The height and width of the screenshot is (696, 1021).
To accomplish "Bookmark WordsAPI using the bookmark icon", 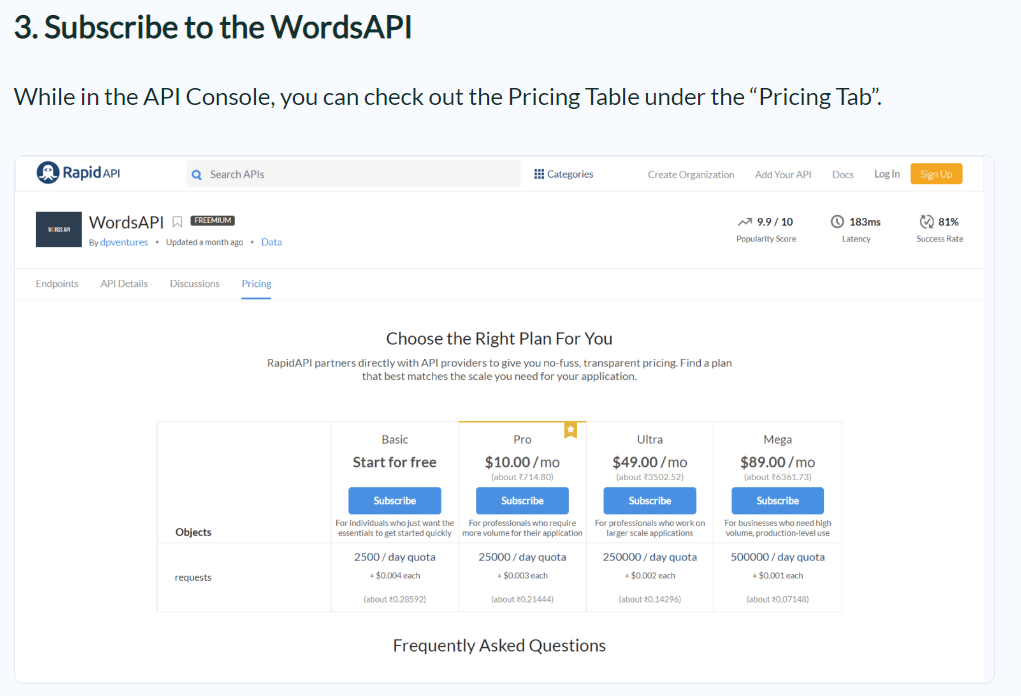I will [x=177, y=222].
